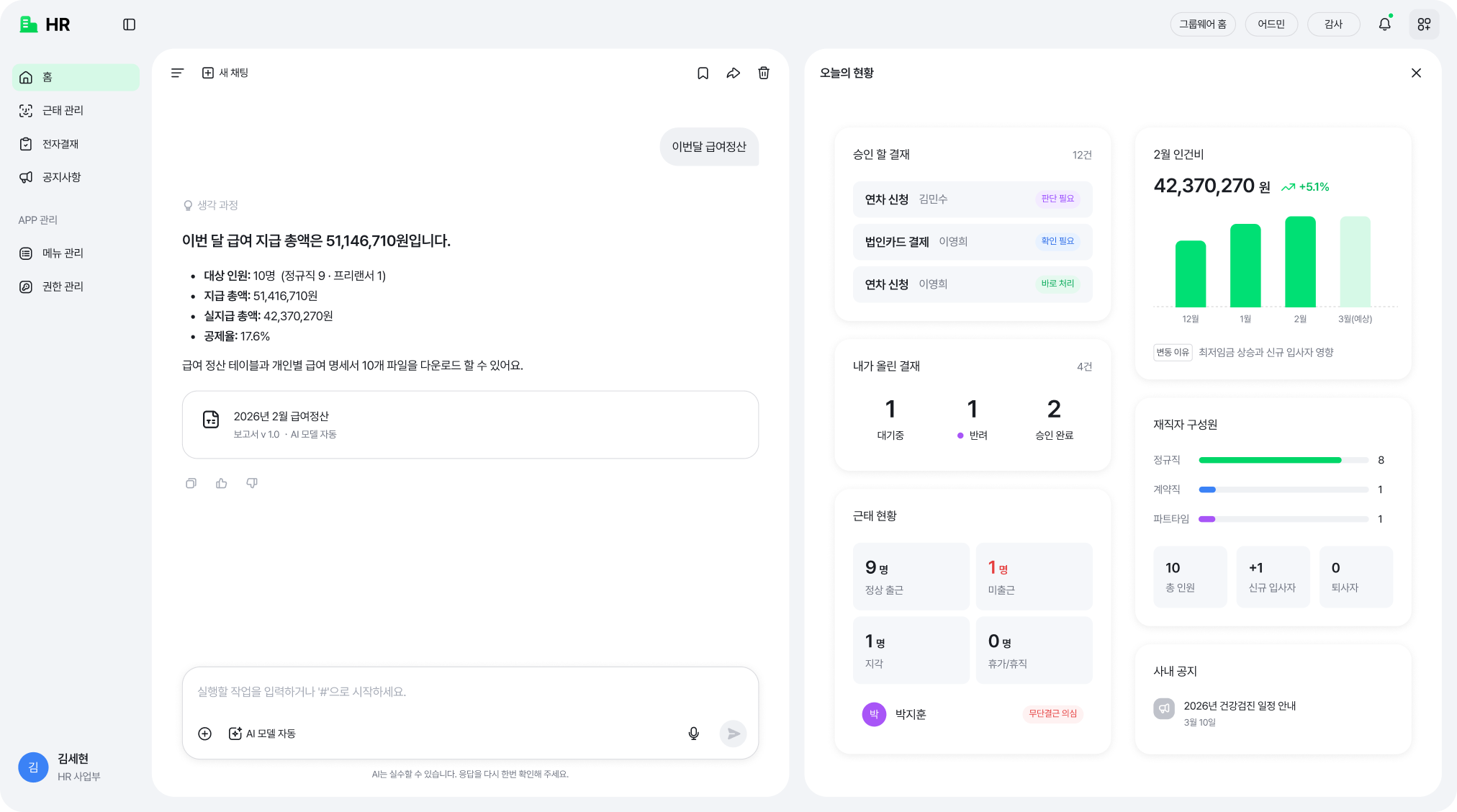This screenshot has height=812, width=1457.
Task: Expand the 생각 과정 section
Action: pyautogui.click(x=211, y=205)
